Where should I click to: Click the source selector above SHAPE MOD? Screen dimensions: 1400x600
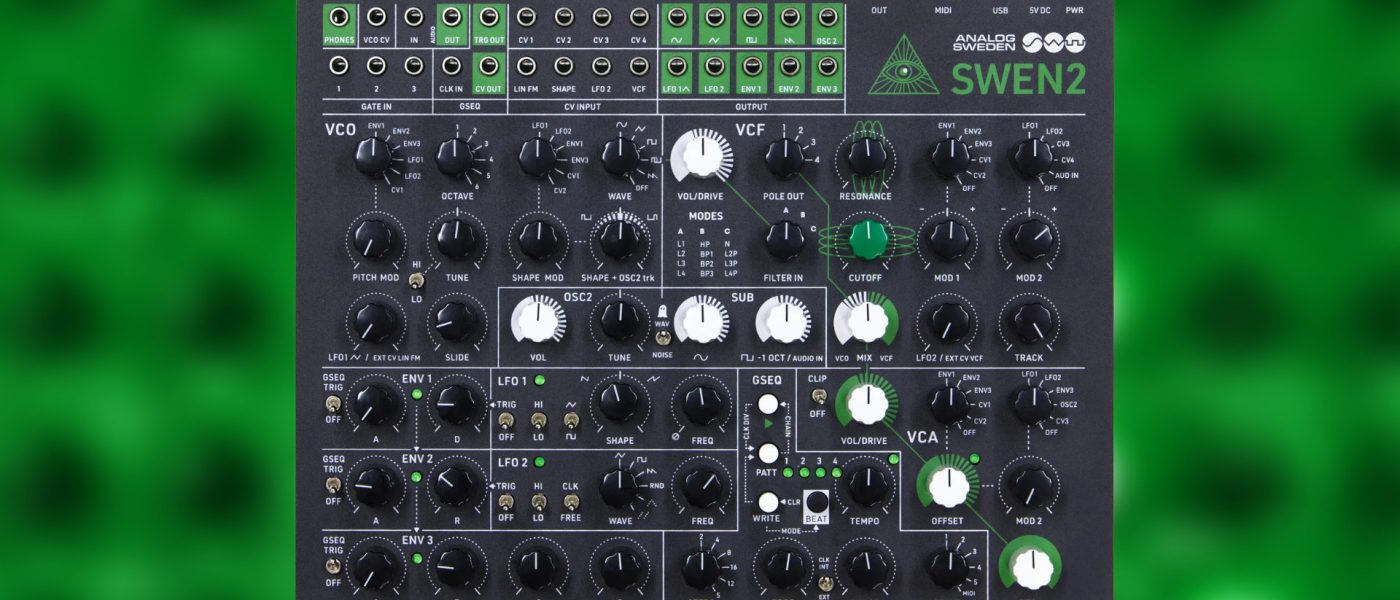pyautogui.click(x=538, y=157)
